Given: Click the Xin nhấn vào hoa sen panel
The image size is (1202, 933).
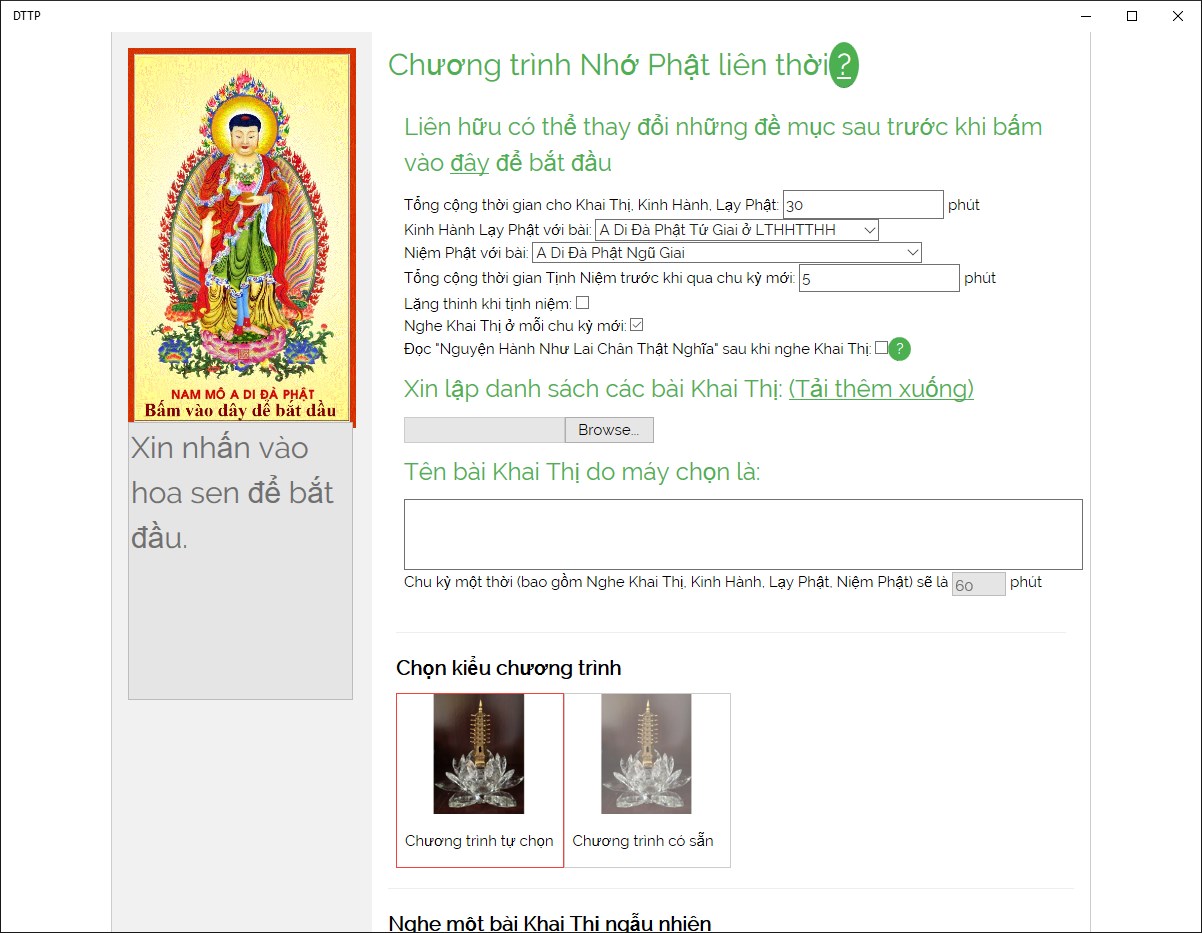Looking at the screenshot, I should click(240, 561).
